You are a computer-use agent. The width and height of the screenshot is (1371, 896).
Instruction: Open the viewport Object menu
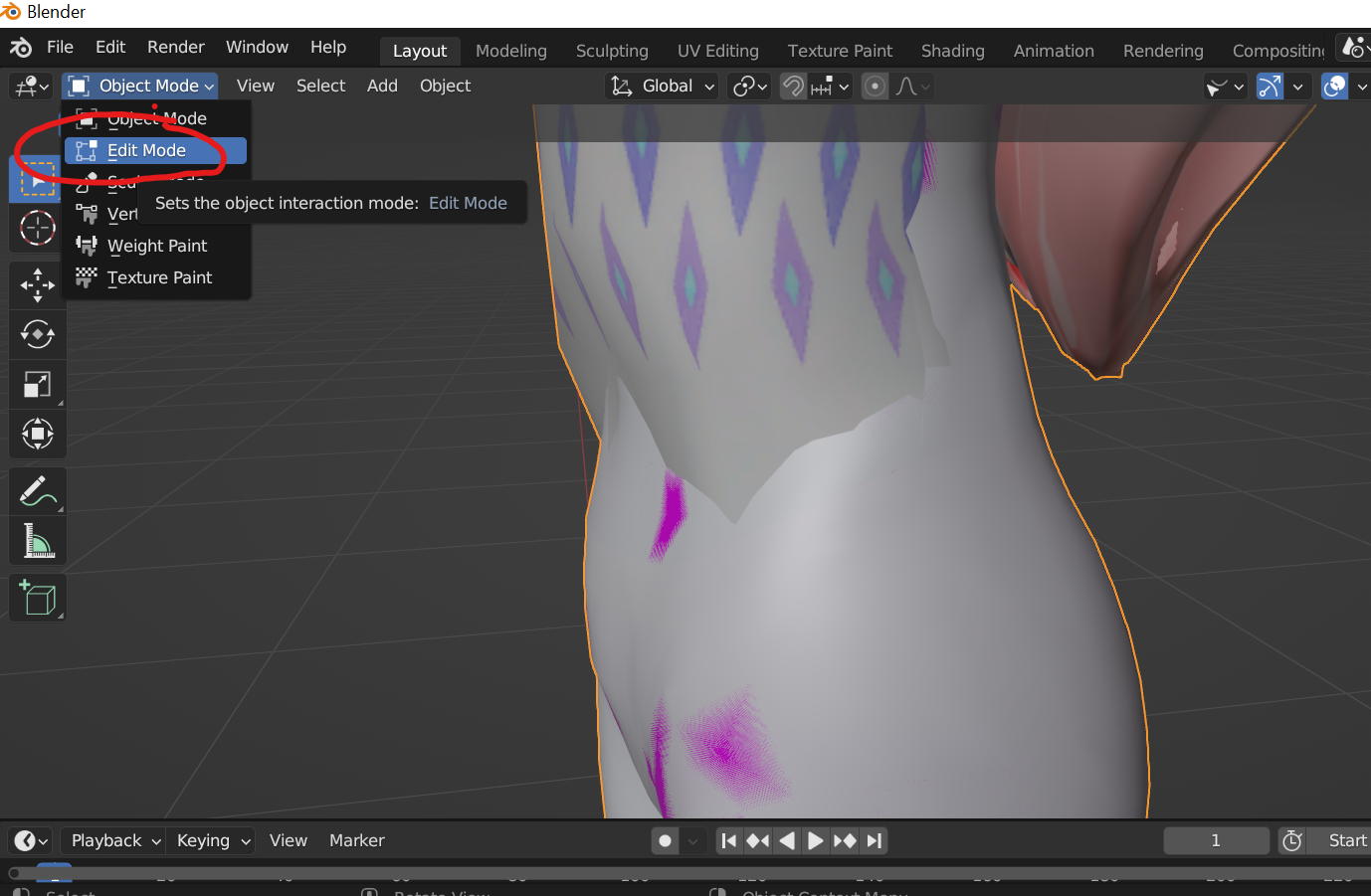coord(445,87)
